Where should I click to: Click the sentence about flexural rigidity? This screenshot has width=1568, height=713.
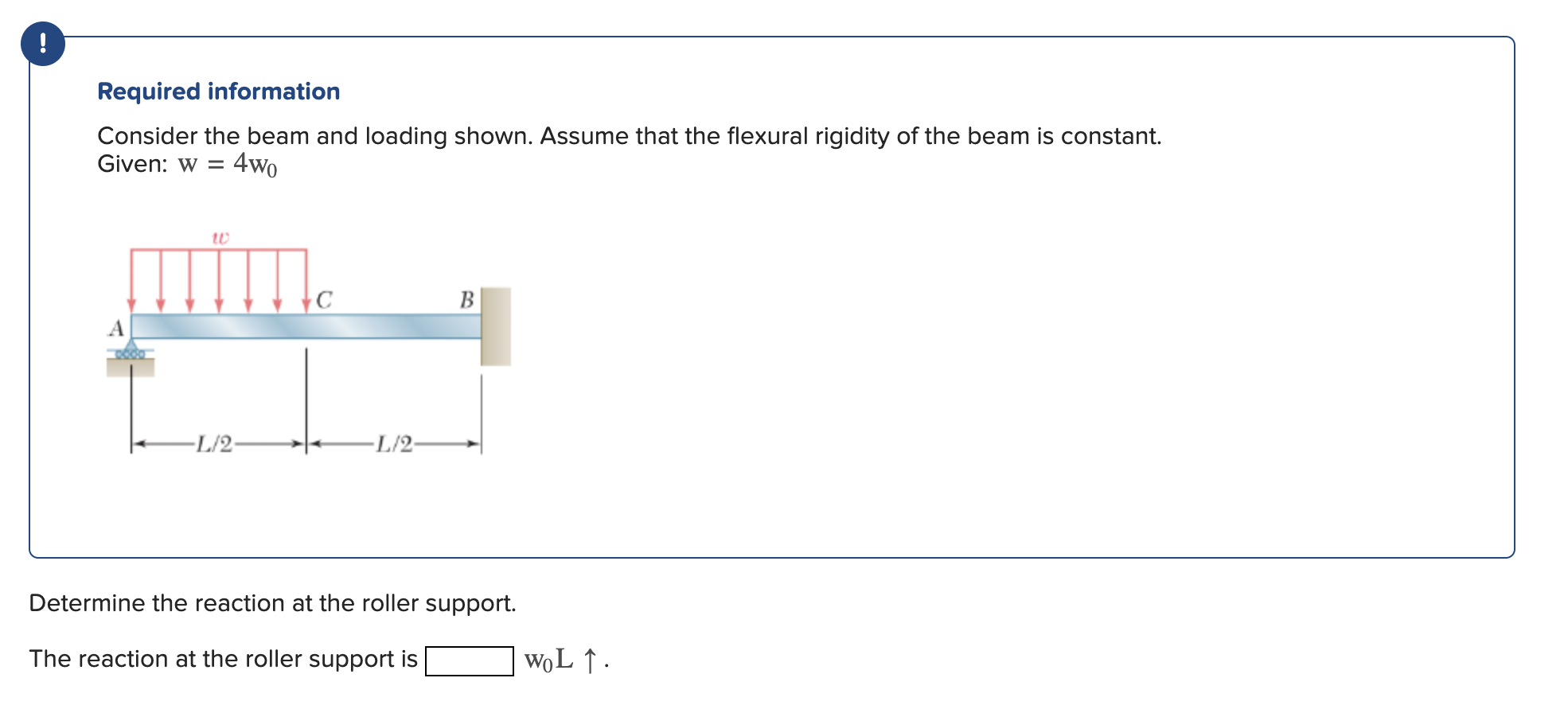629,135
